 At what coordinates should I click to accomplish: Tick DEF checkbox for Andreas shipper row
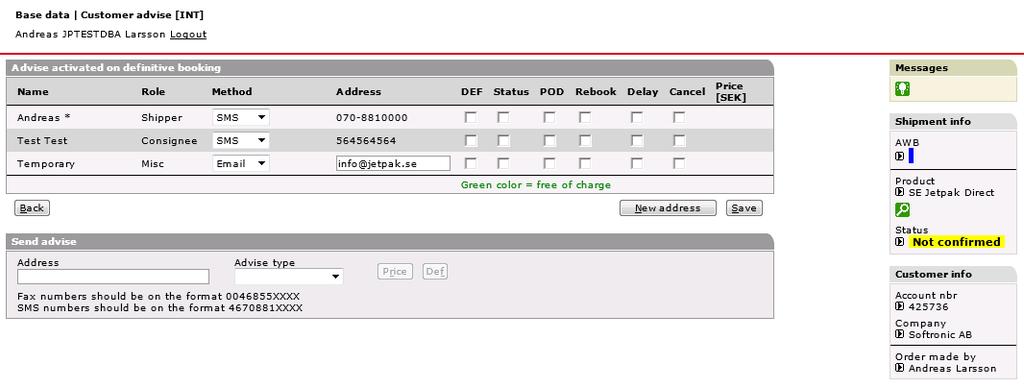pos(470,118)
